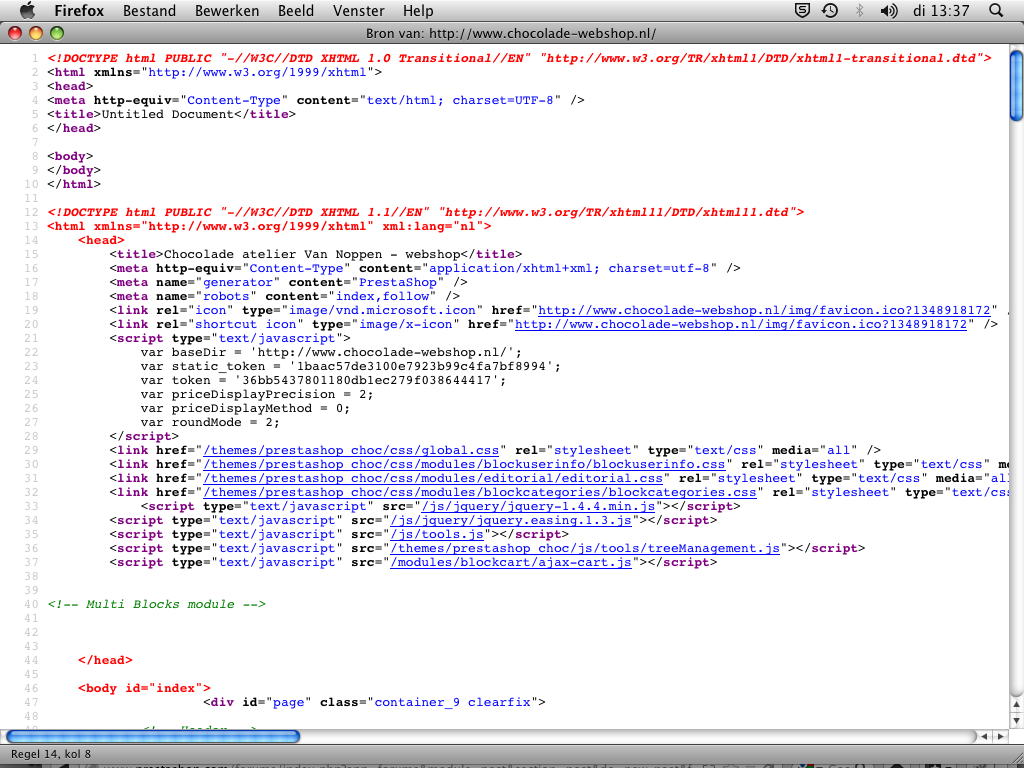
Task: Click the var priceDisplayMethod = 0 line
Action: click(245, 408)
